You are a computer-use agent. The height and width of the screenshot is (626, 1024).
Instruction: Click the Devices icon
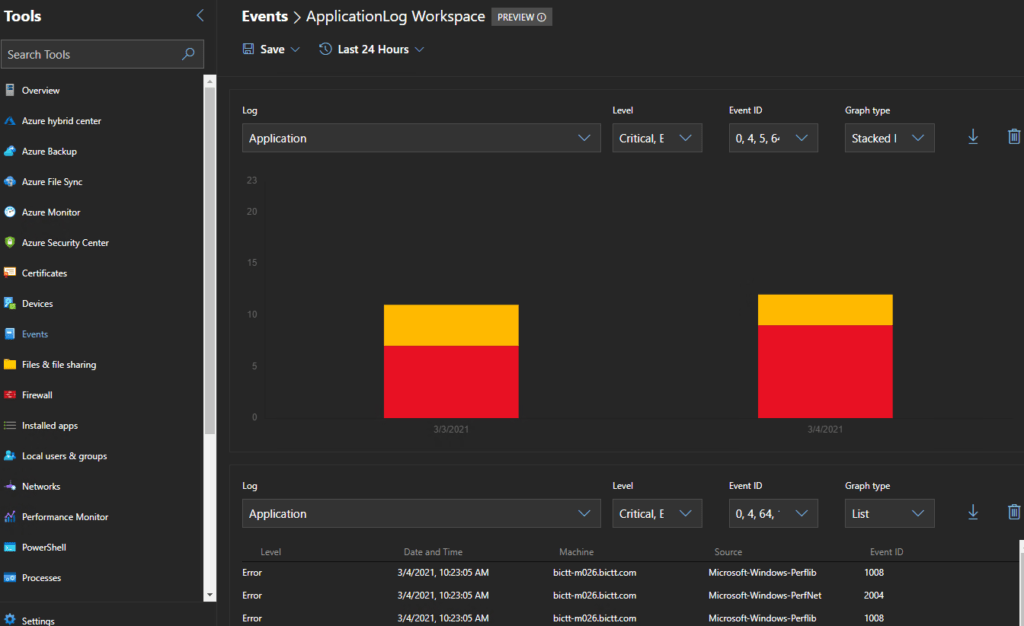(10, 304)
